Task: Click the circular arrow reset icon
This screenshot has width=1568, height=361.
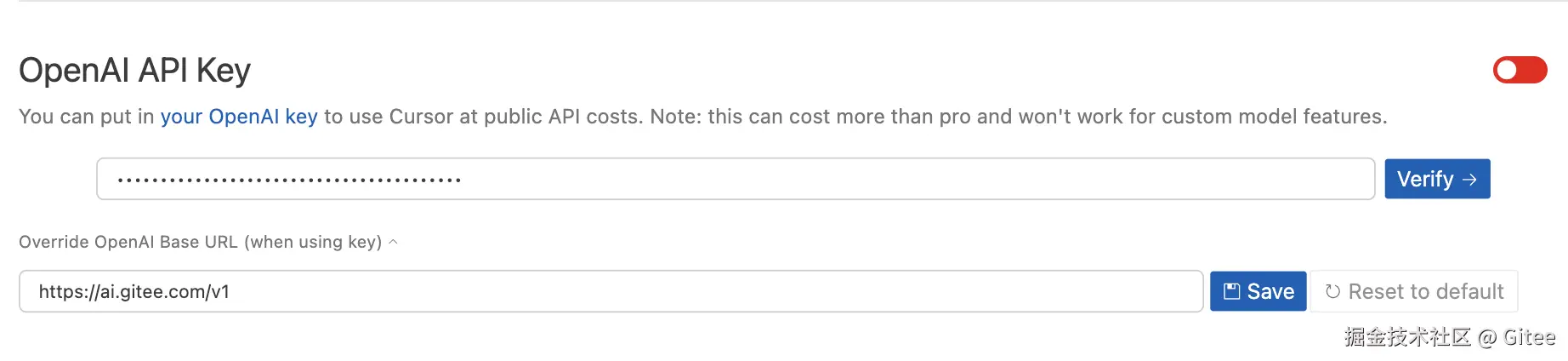Action: tap(1332, 291)
